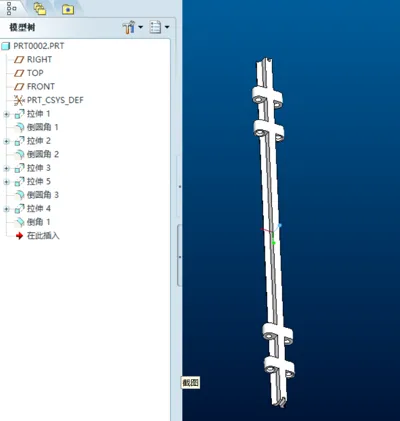The width and height of the screenshot is (400, 421).
Task: Click the 截图 tooltip label
Action: (x=190, y=383)
